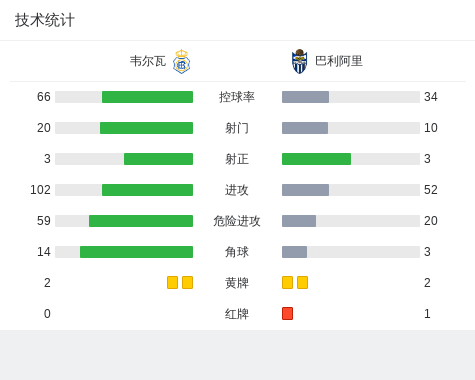Click 巴利阿里's second yellow card icon
This screenshot has height=380, width=475.
(x=302, y=282)
